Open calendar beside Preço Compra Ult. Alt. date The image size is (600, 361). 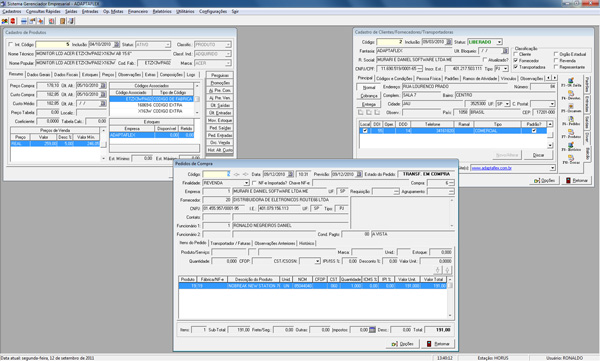[103, 85]
